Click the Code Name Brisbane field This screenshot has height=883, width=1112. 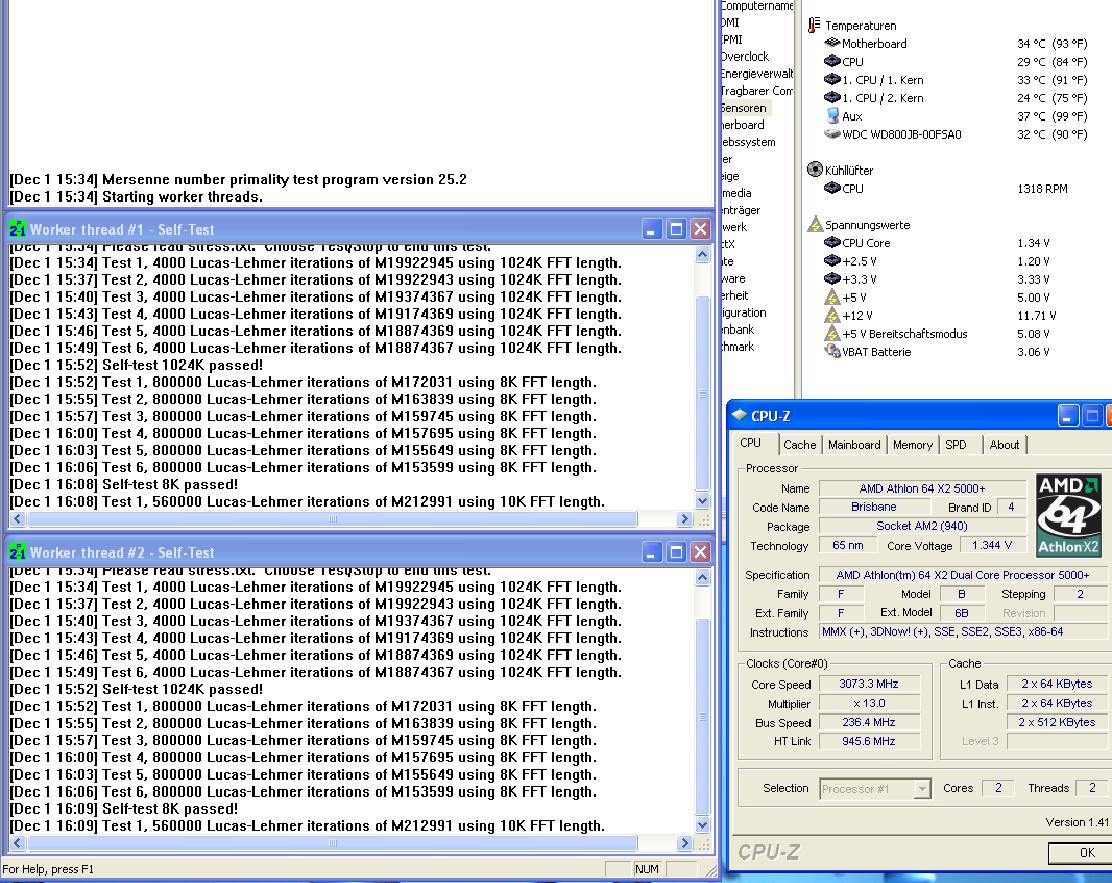(x=874, y=506)
